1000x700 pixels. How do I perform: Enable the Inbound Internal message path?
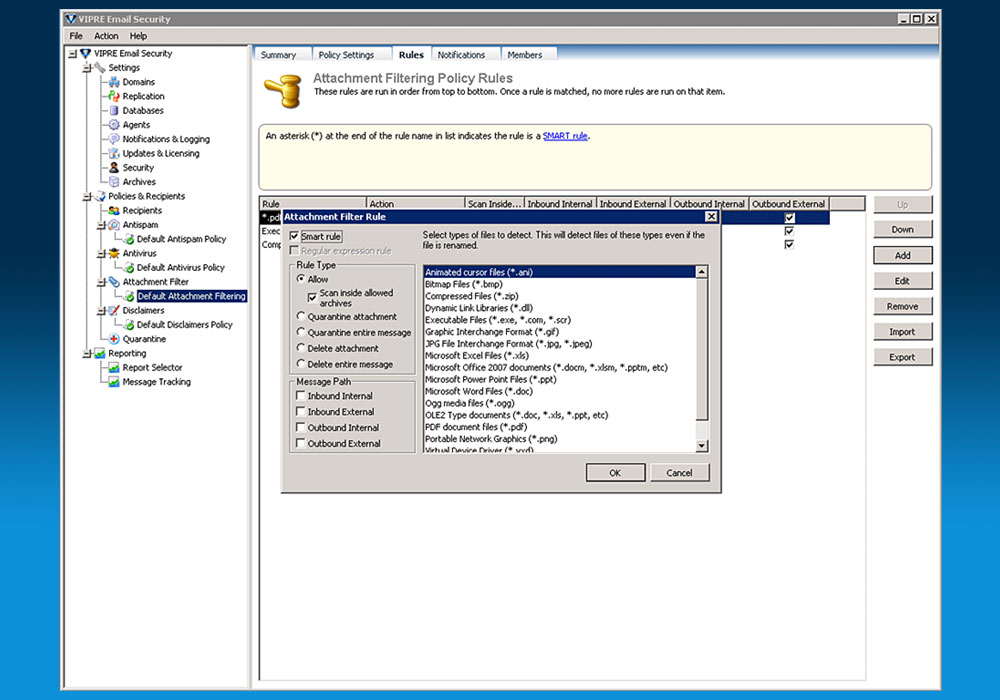pos(301,396)
